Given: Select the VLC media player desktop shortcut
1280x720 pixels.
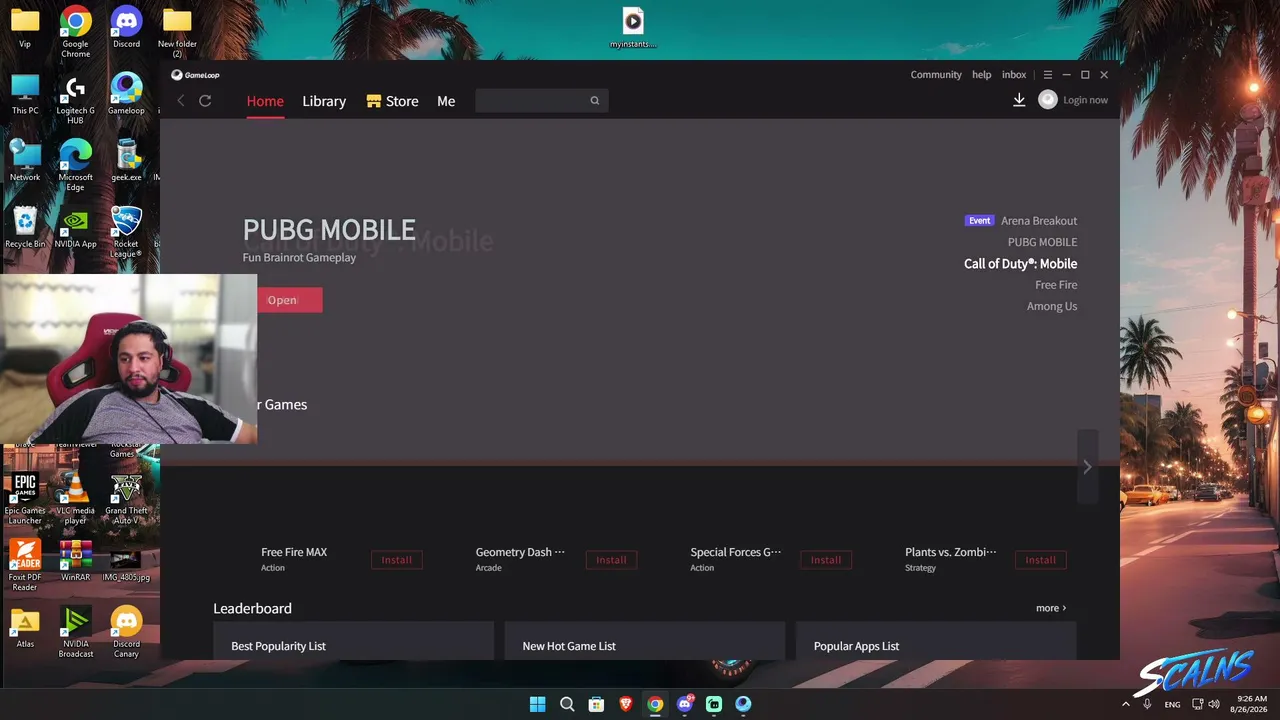Looking at the screenshot, I should [75, 499].
